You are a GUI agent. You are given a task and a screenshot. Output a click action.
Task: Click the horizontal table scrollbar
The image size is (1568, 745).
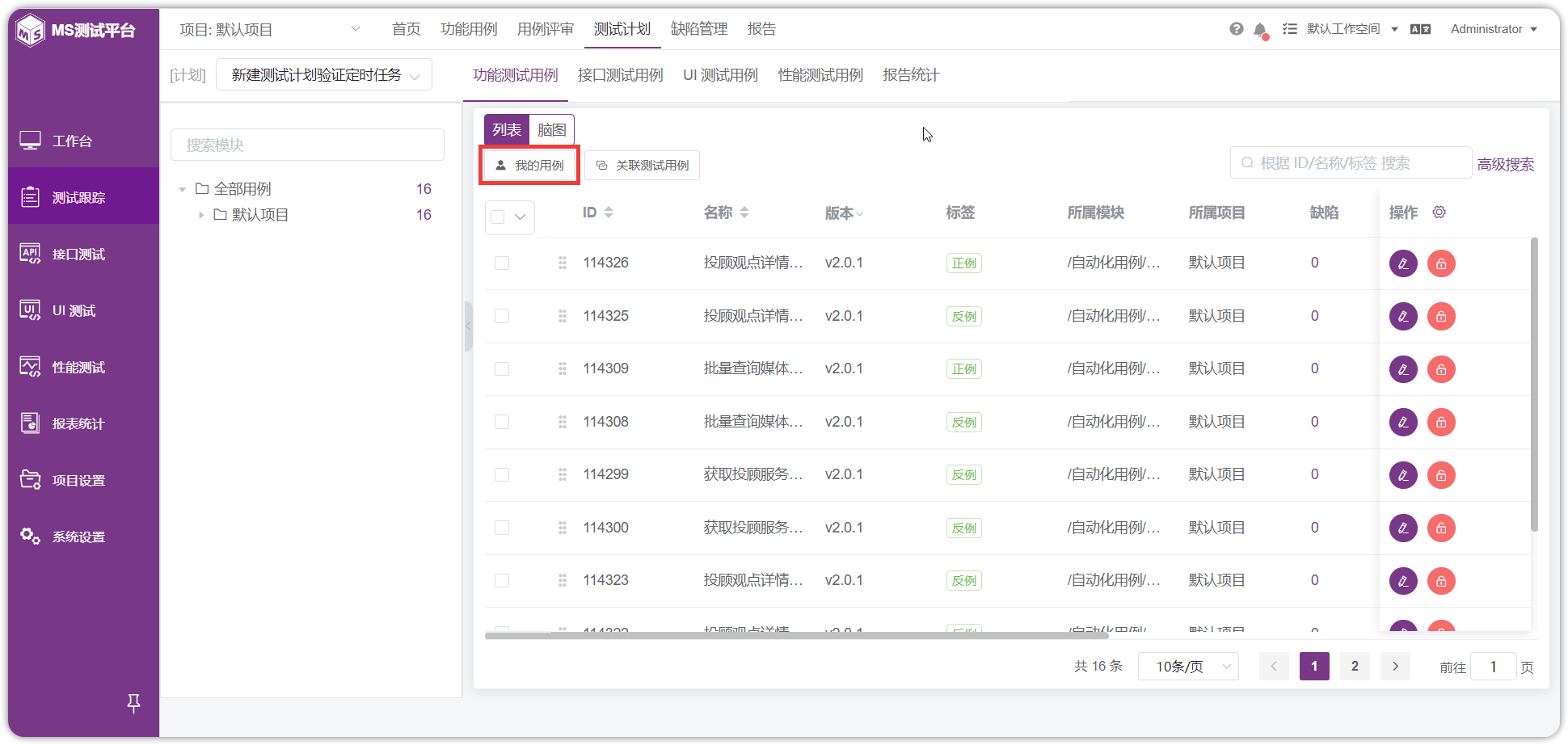click(x=796, y=636)
